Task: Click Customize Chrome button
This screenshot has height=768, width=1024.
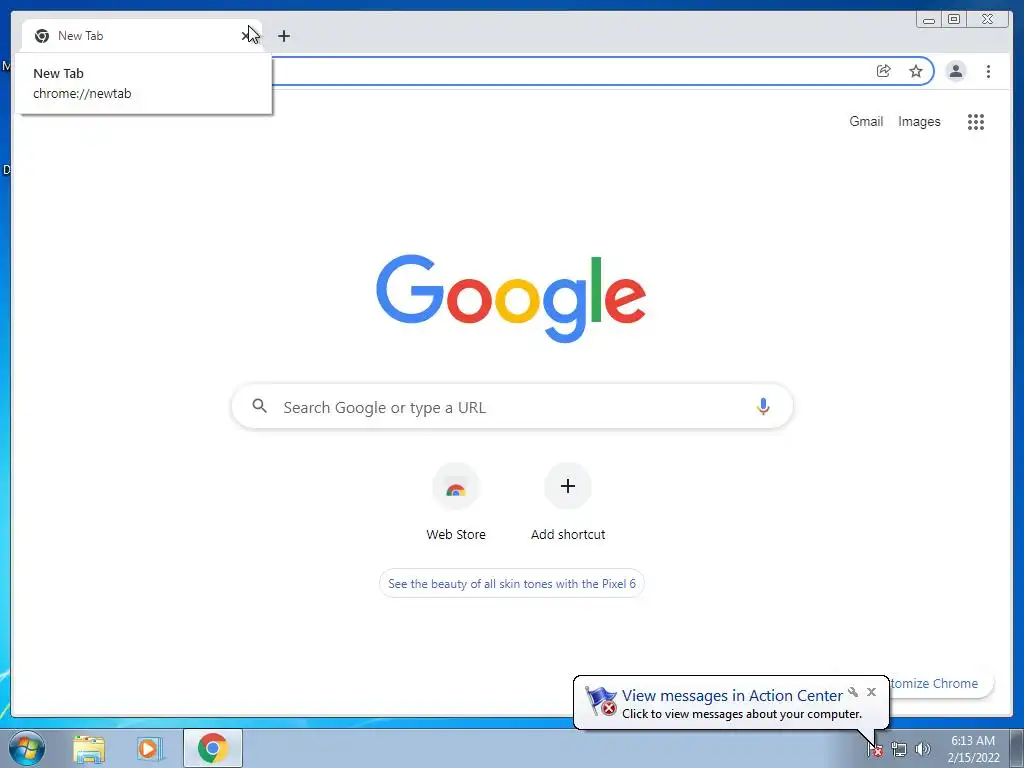Action: [x=940, y=683]
